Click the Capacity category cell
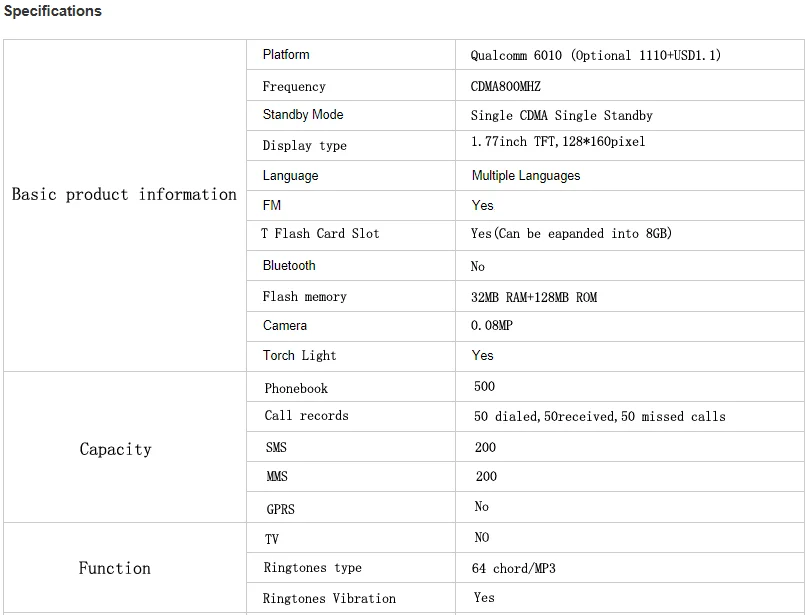This screenshot has width=805, height=615. pos(115,449)
